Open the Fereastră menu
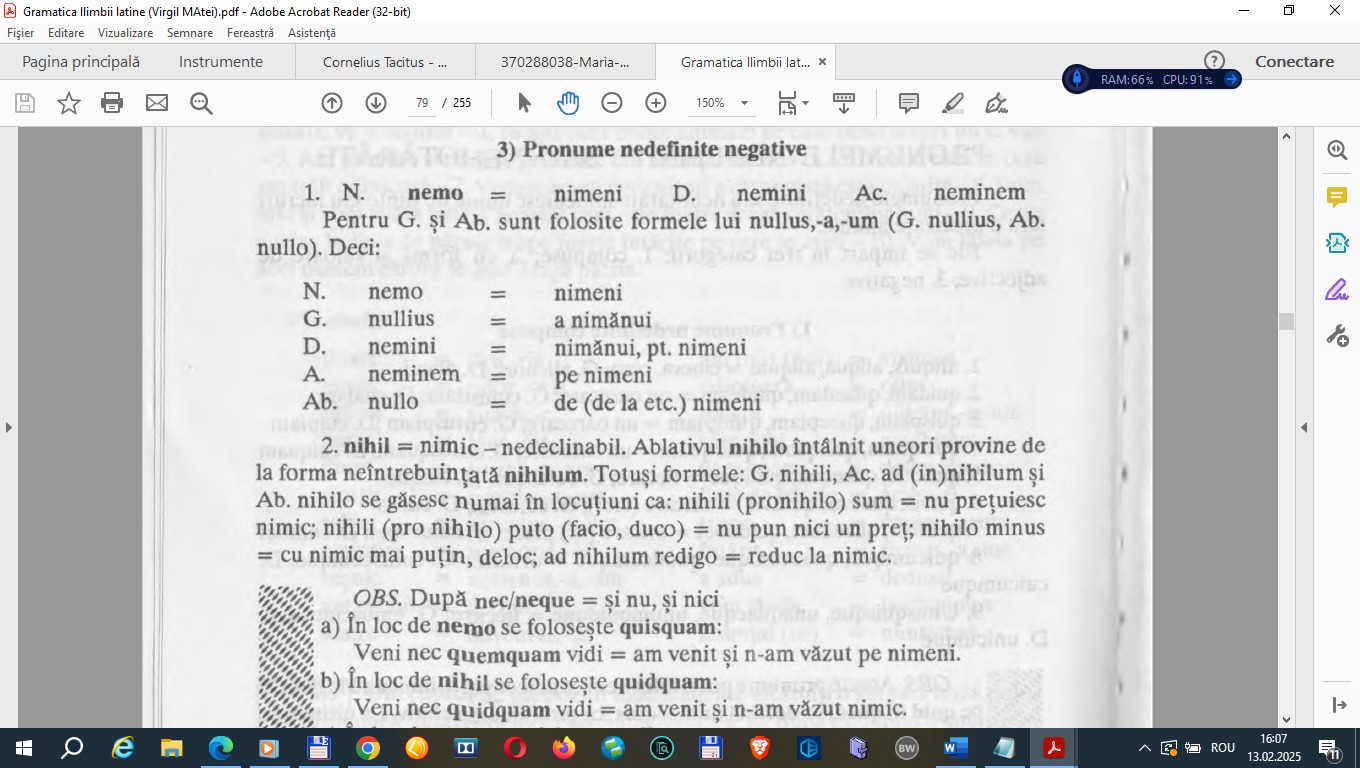Viewport: 1360px width, 768px height. [x=250, y=33]
